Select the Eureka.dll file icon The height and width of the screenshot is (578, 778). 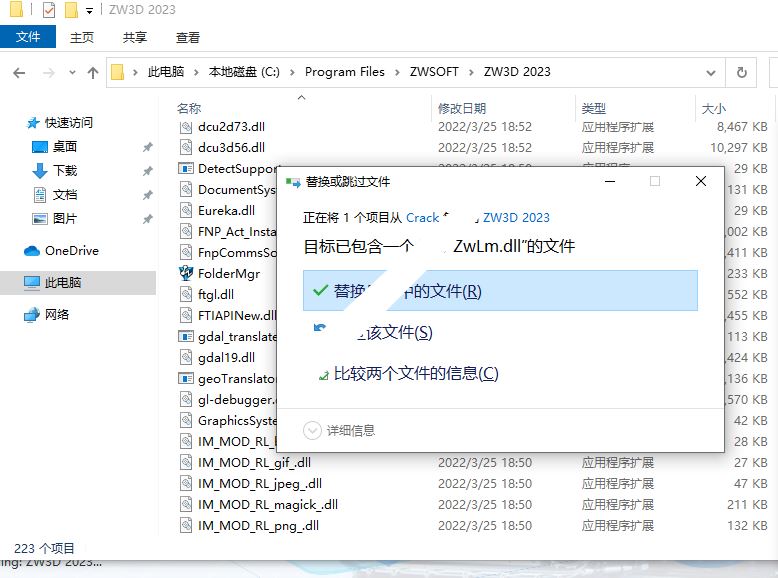coord(186,211)
